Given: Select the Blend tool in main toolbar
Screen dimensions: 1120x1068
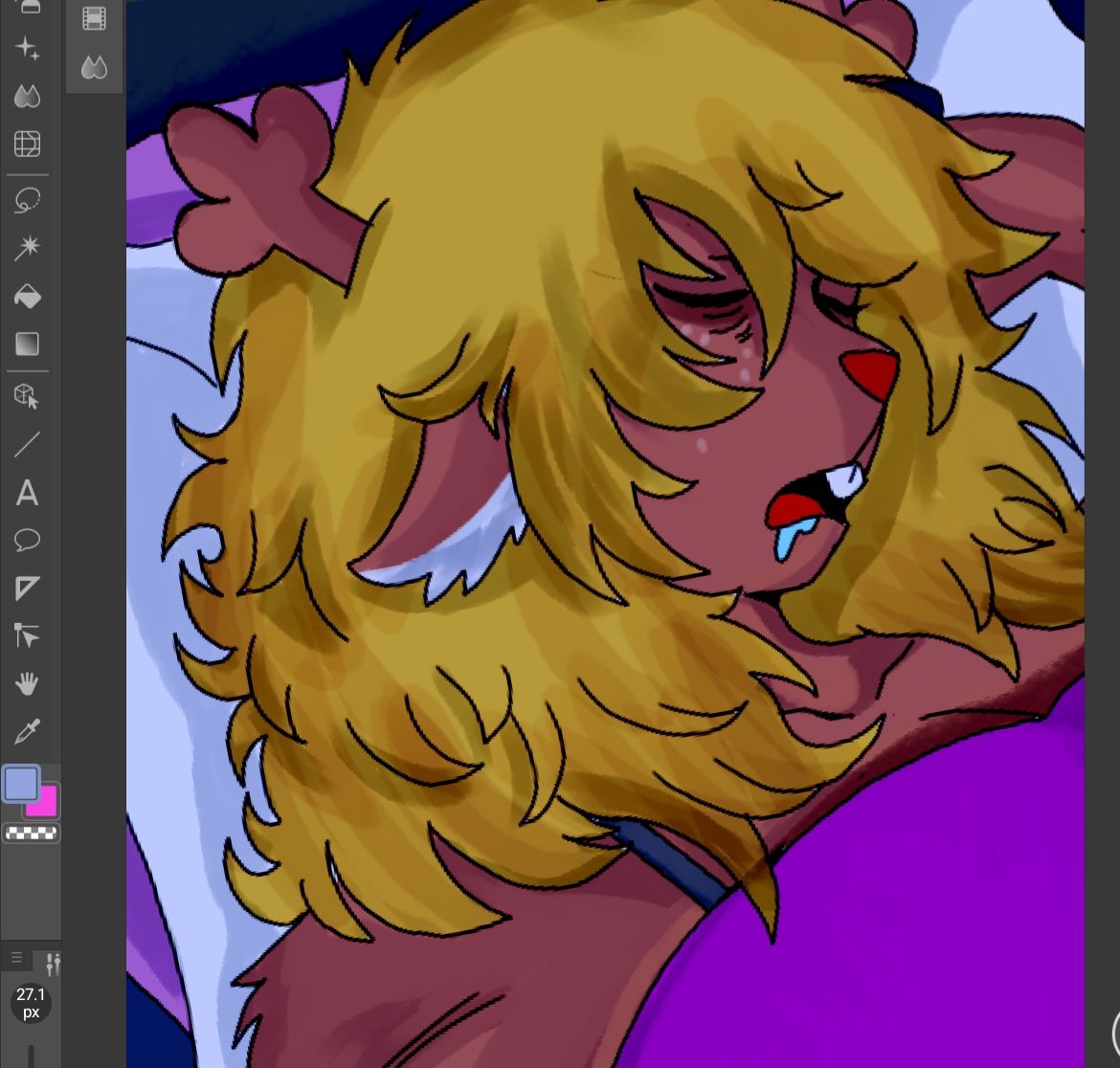Looking at the screenshot, I should [x=27, y=97].
